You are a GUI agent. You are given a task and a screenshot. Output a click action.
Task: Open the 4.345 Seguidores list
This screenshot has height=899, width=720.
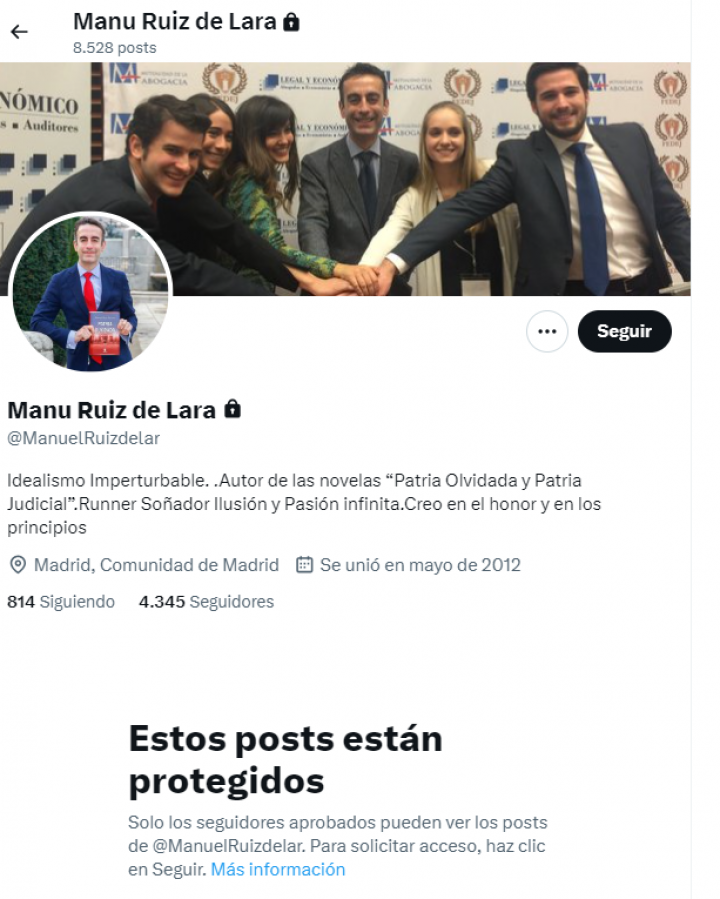206,602
